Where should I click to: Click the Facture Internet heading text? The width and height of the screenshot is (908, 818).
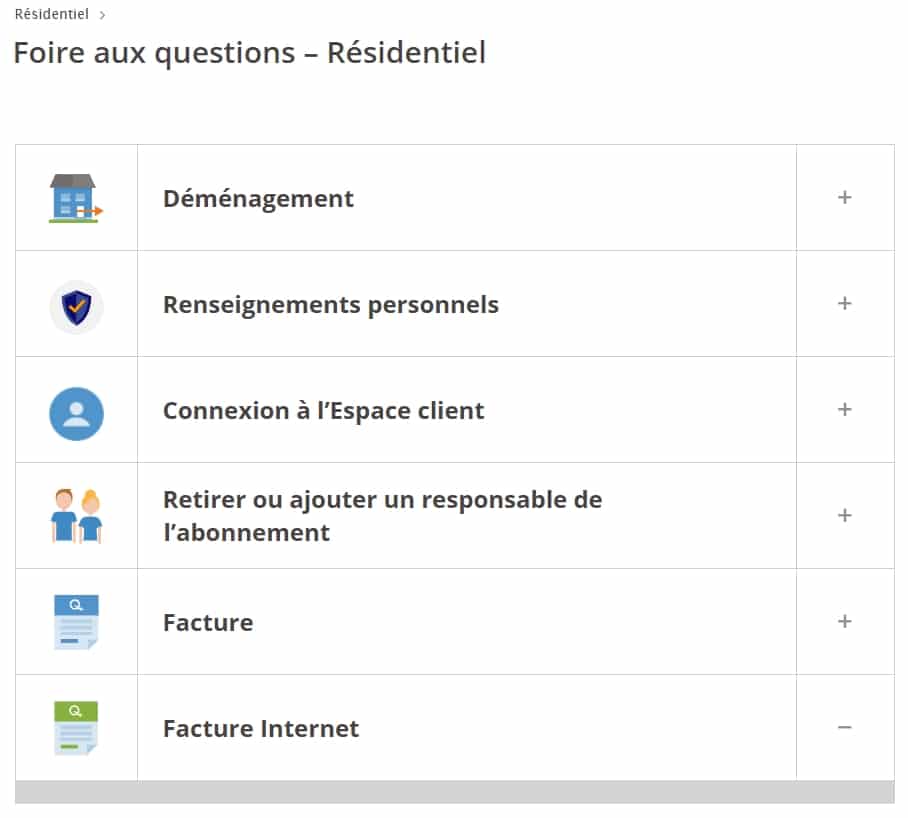tap(260, 728)
